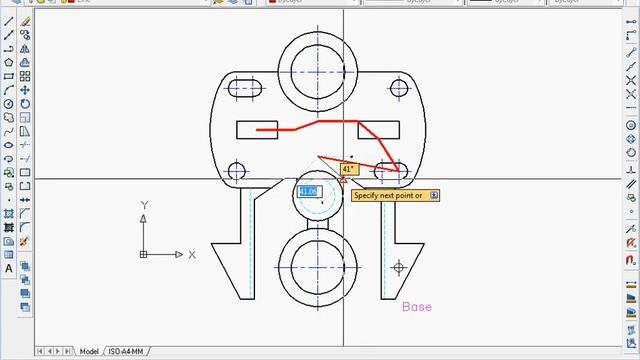Click the dynamic input distance field 41.08
Screen dimensions: 640x360
[x=310, y=191]
